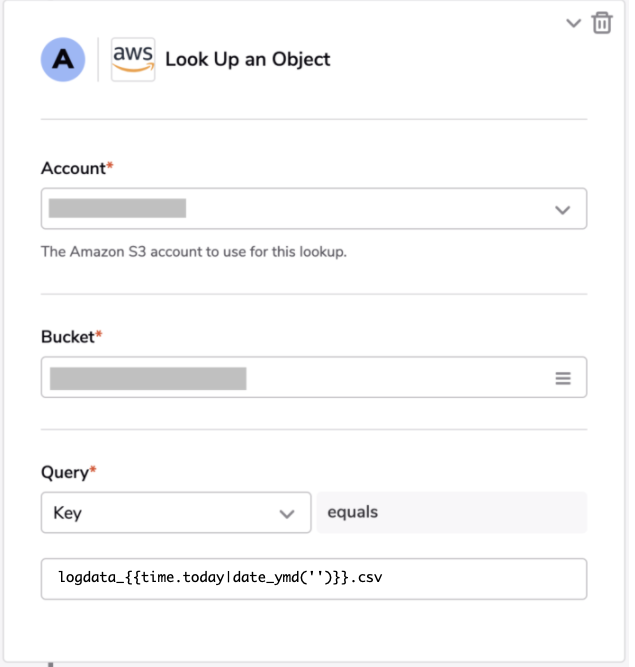This screenshot has width=635, height=667.
Task: Click the AWS logo icon
Action: point(133,60)
